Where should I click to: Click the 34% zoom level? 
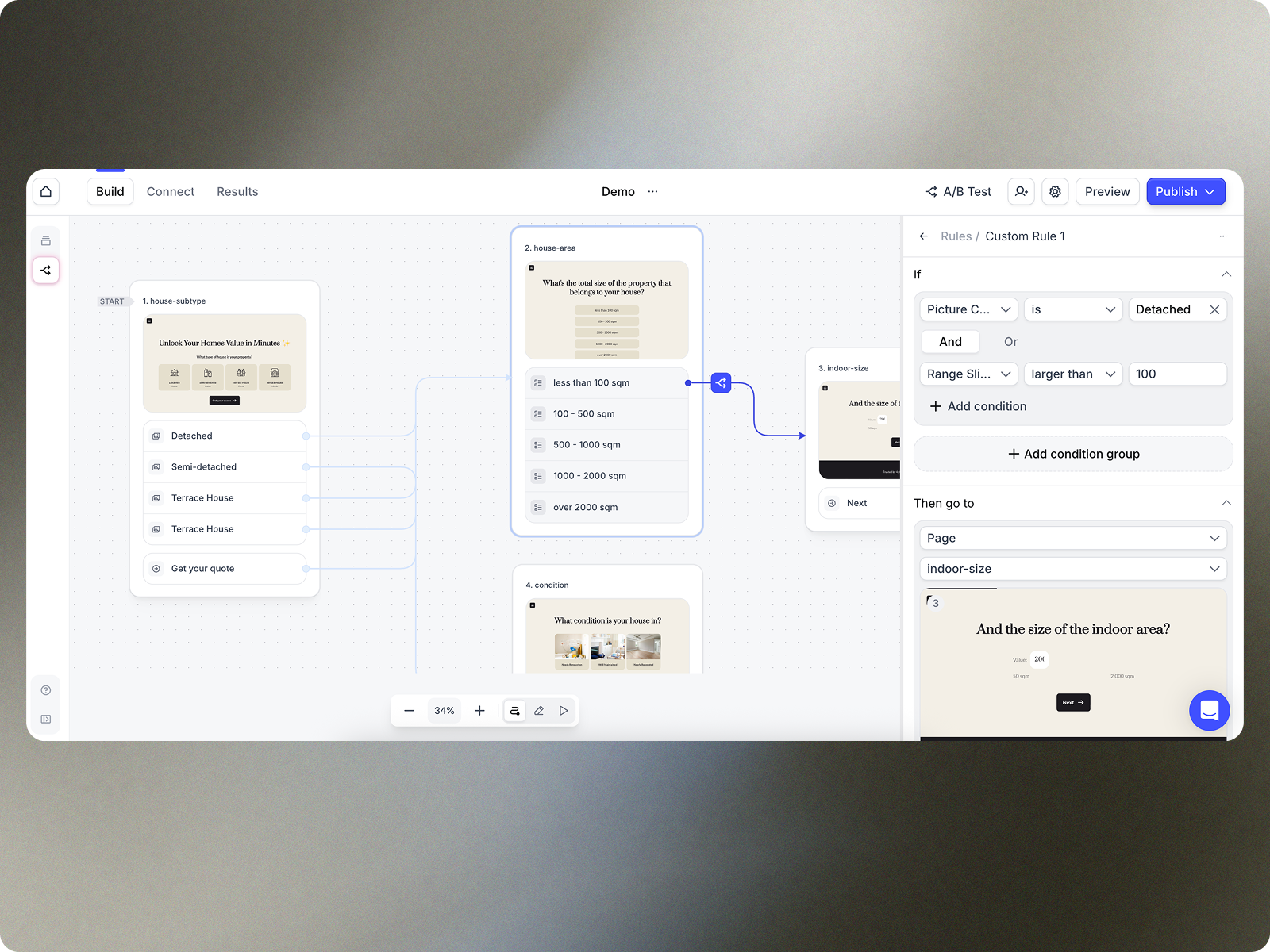[444, 711]
